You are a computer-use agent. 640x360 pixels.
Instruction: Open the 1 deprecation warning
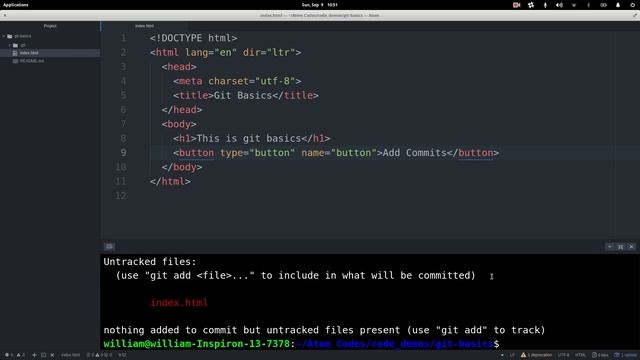(x=536, y=355)
